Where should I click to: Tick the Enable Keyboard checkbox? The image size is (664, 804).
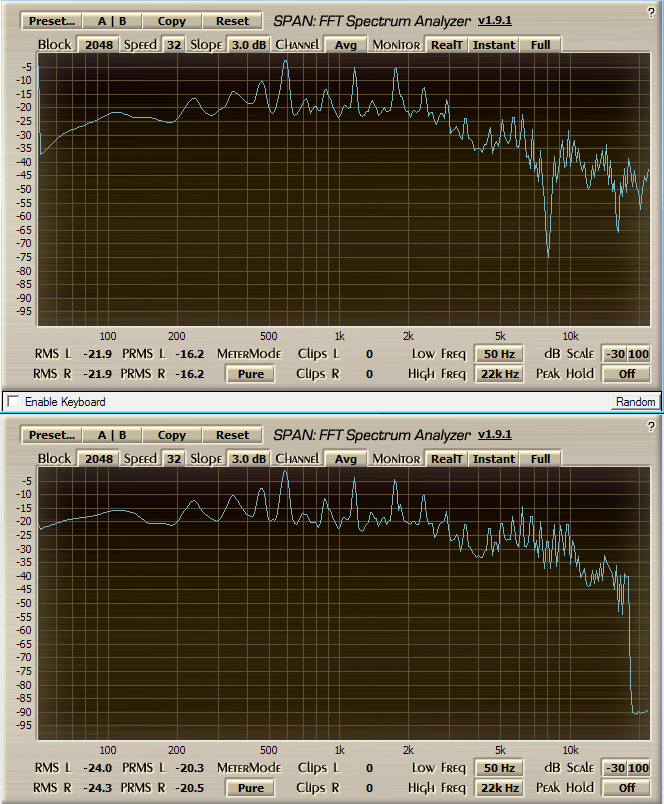pos(13,401)
